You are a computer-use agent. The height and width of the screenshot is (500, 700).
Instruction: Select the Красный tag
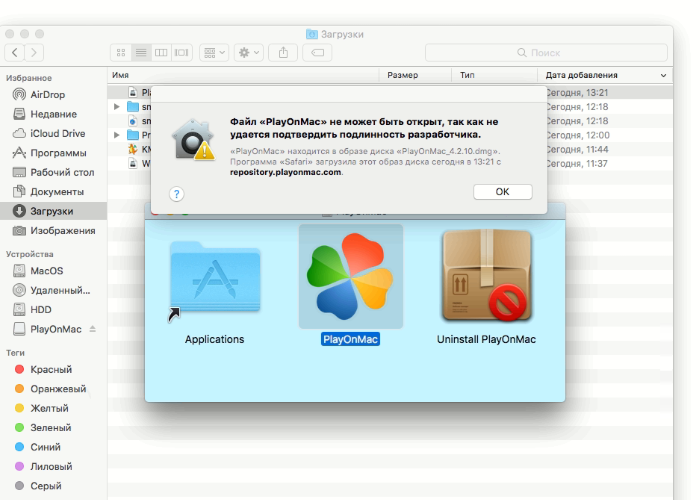pos(54,370)
